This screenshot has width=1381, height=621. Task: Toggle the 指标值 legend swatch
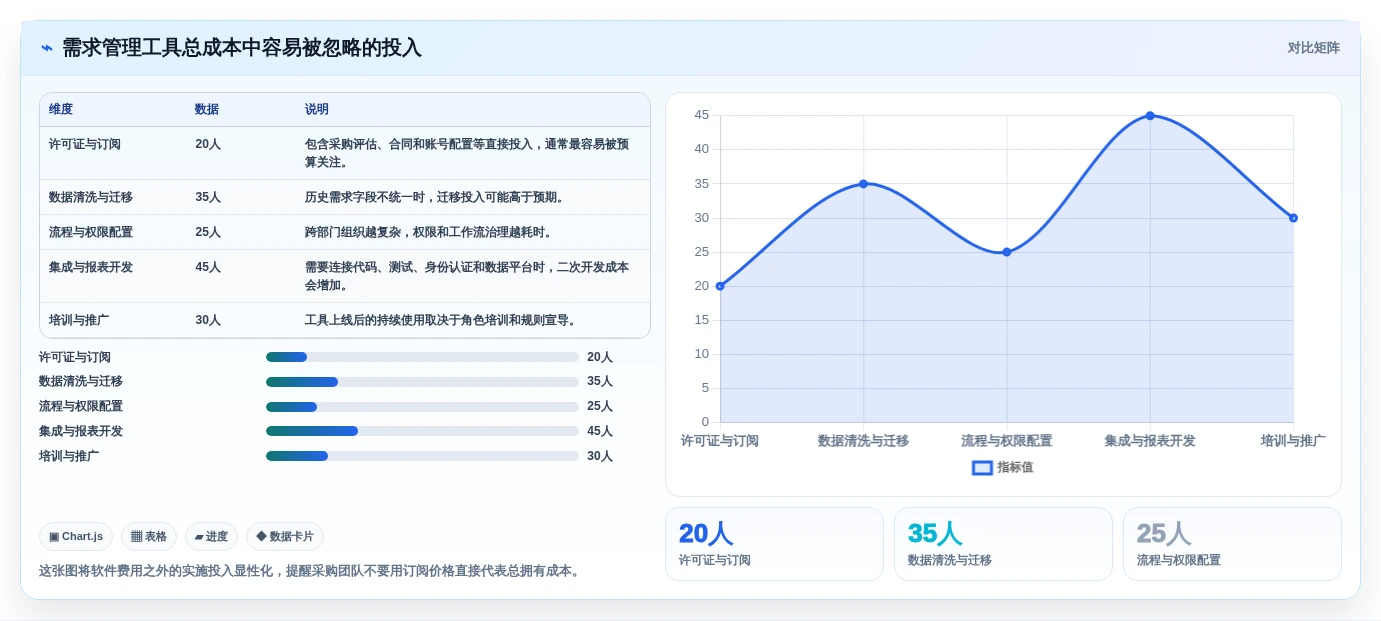982,467
